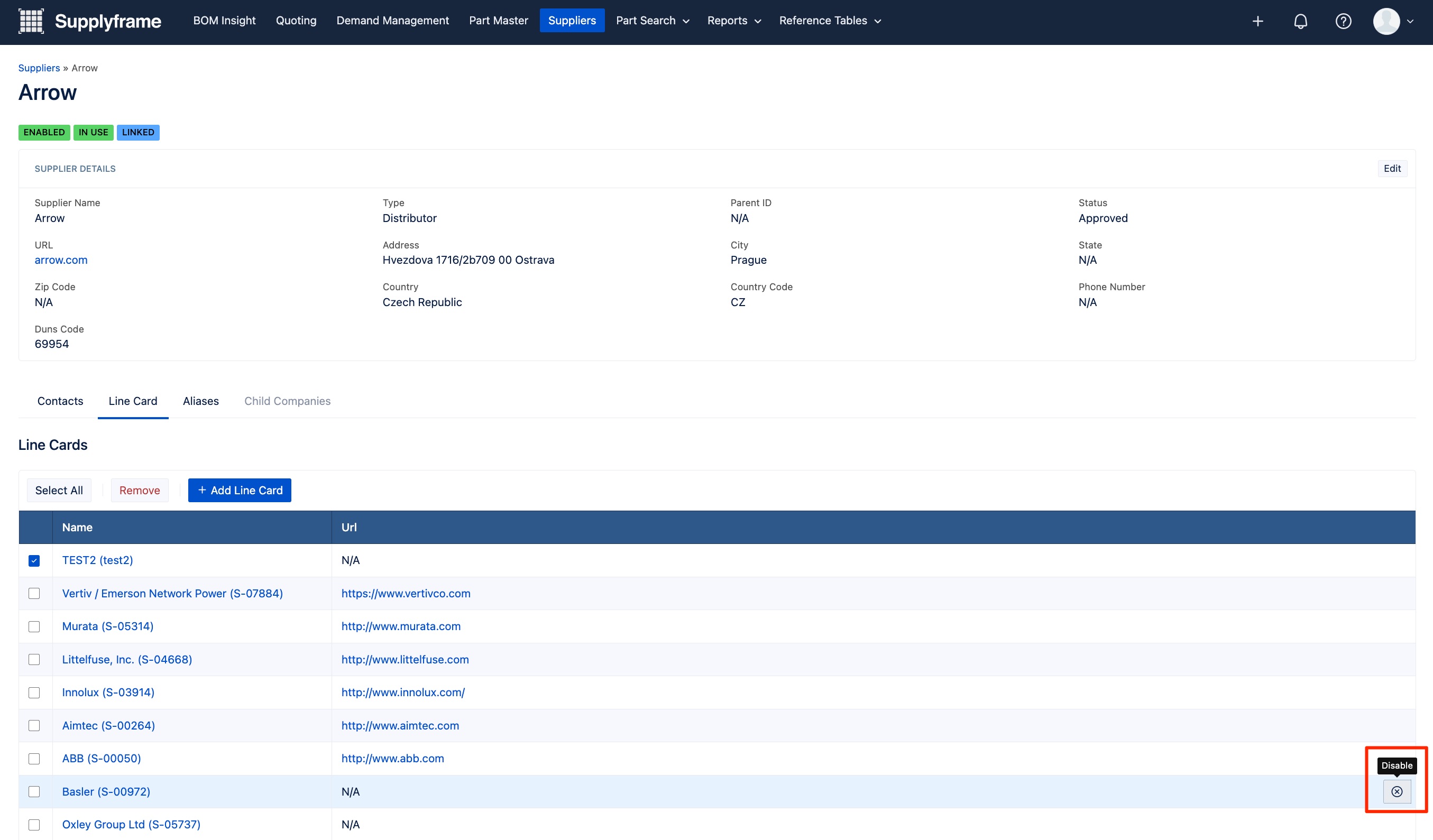Open the Basler (S-00972) line card

[106, 791]
